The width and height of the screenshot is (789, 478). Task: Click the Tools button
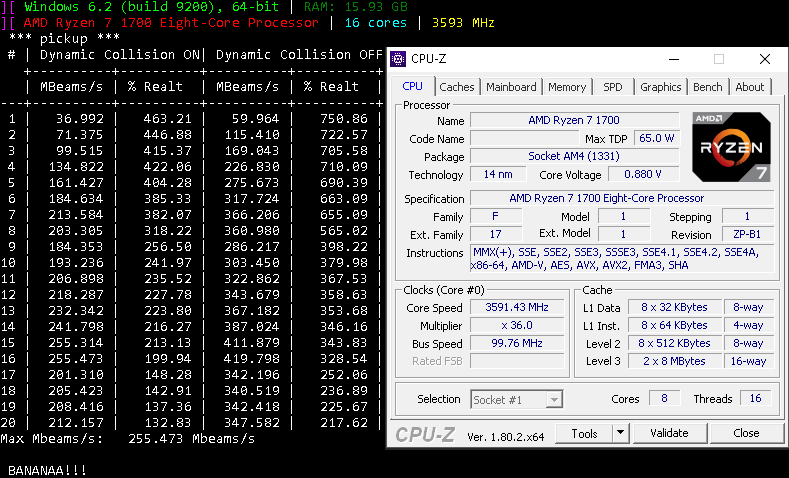[584, 433]
